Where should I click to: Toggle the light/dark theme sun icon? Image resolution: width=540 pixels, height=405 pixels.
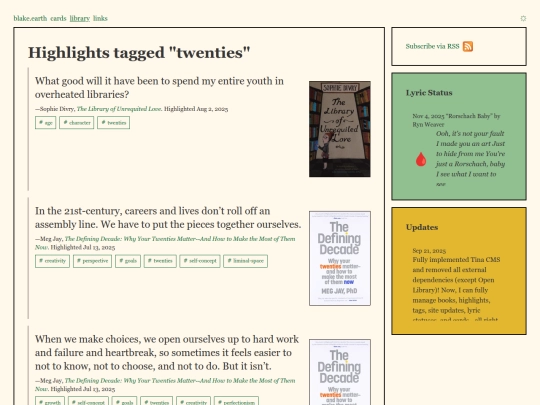pyautogui.click(x=523, y=18)
